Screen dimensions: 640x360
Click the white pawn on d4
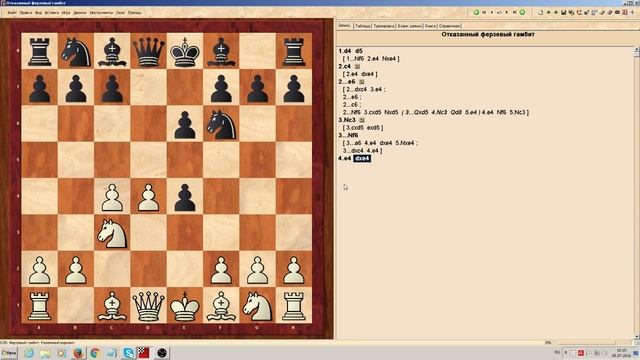coord(148,197)
